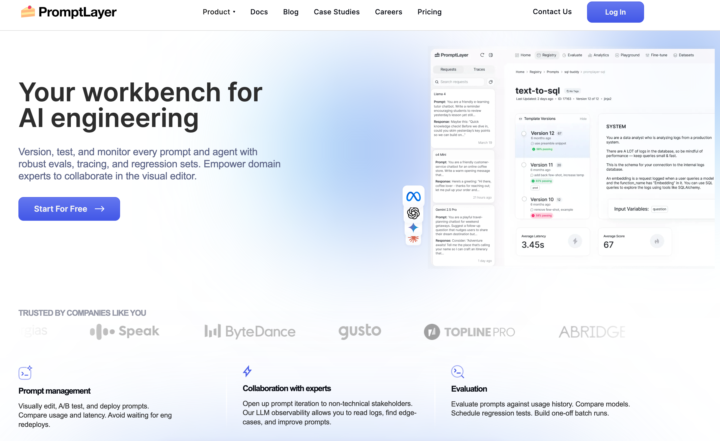Click the Your workbench for AI engineering headline
The image size is (720, 441).
(141, 105)
